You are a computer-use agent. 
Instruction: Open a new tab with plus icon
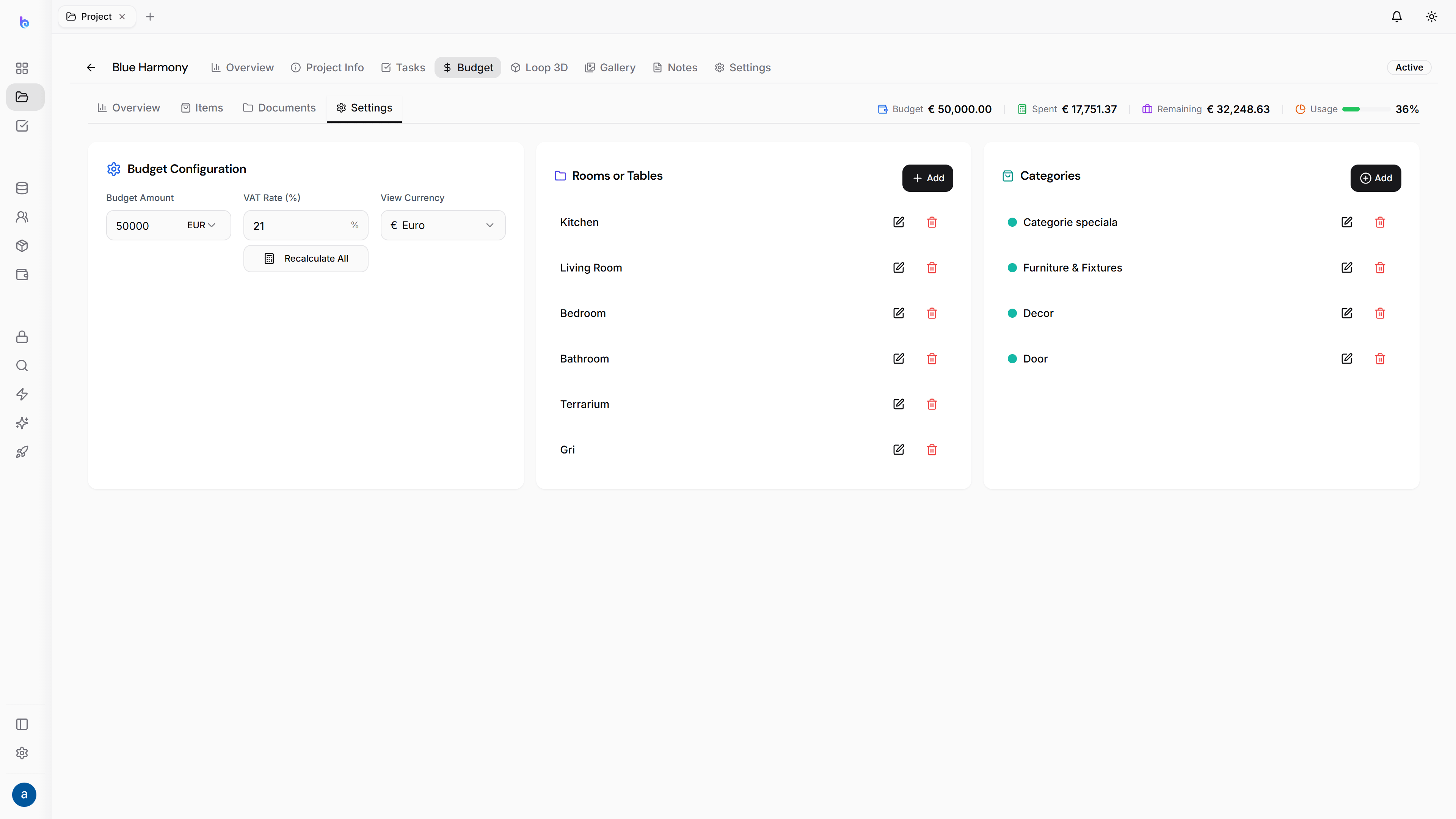click(151, 17)
